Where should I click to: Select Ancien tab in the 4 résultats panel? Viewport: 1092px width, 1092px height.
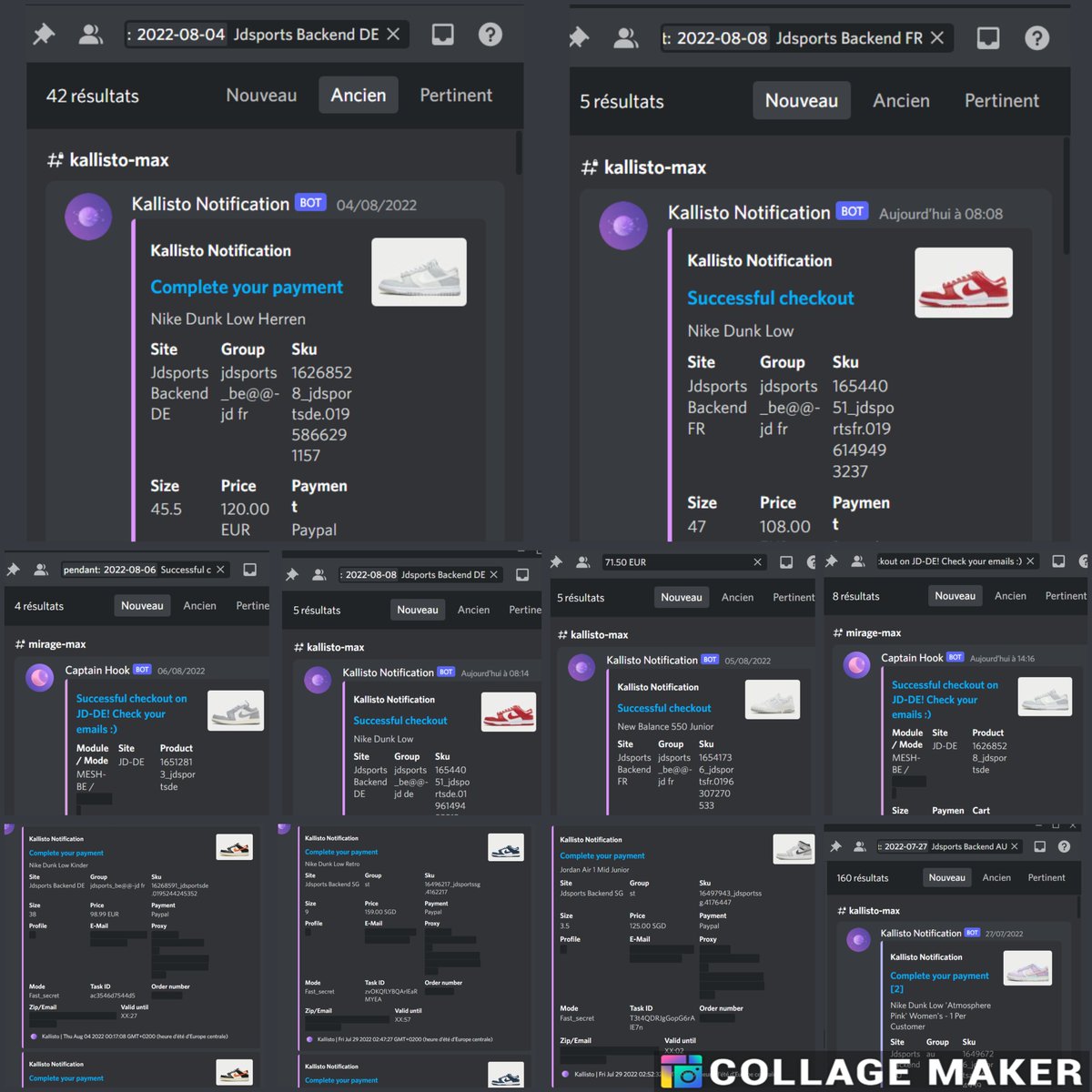pos(199,605)
